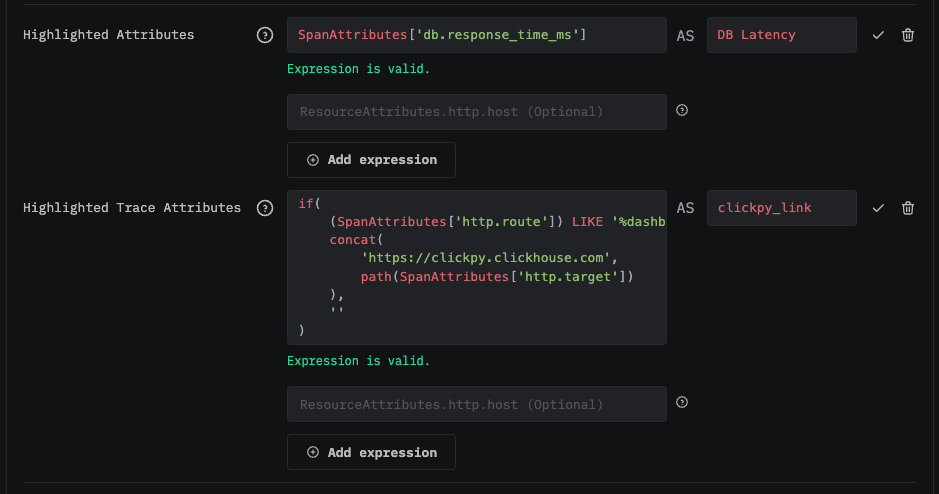
Task: Edit the DB Latency alias field
Action: (781, 35)
